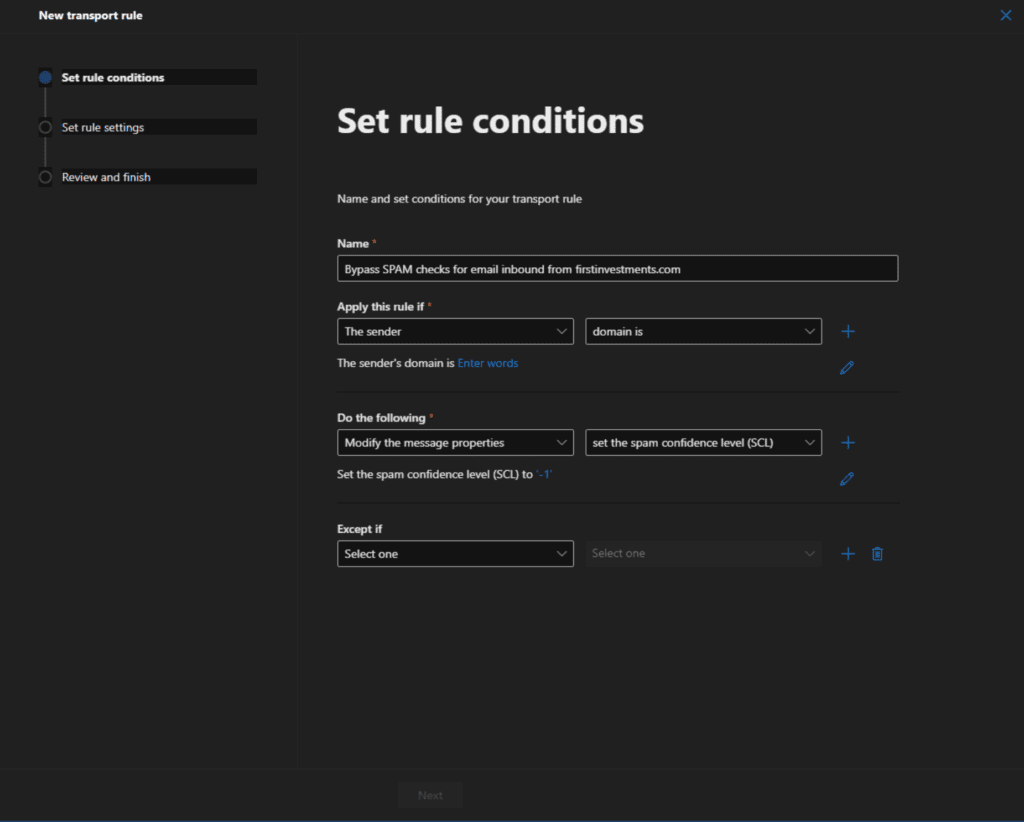Switch to the Set rule settings step
The image size is (1024, 822).
point(104,127)
